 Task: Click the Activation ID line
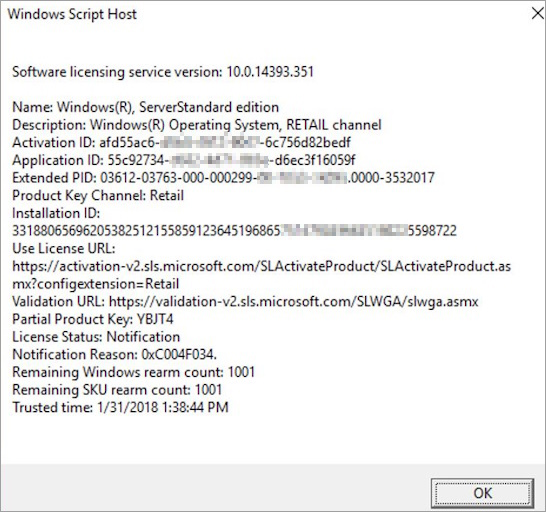coord(181,142)
